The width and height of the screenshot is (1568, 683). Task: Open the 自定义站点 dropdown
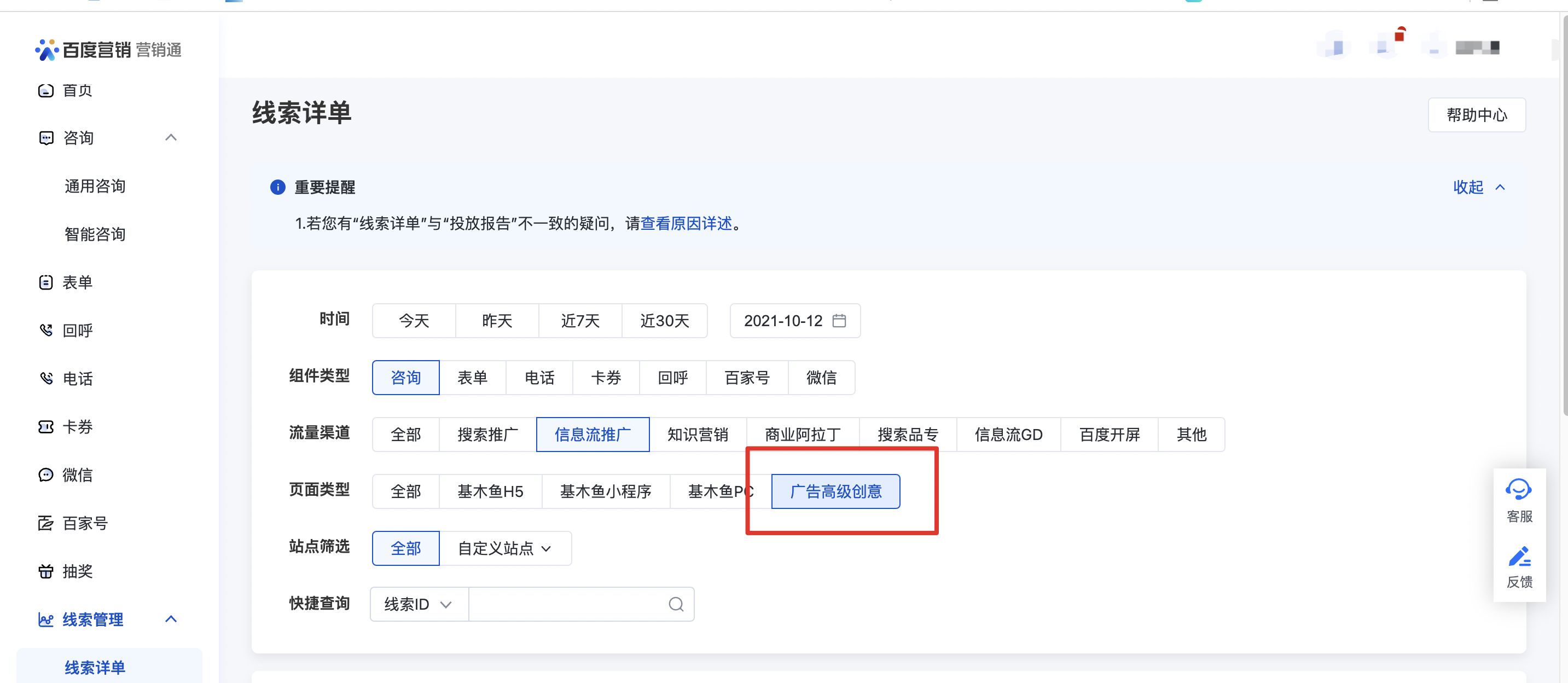pyautogui.click(x=504, y=548)
